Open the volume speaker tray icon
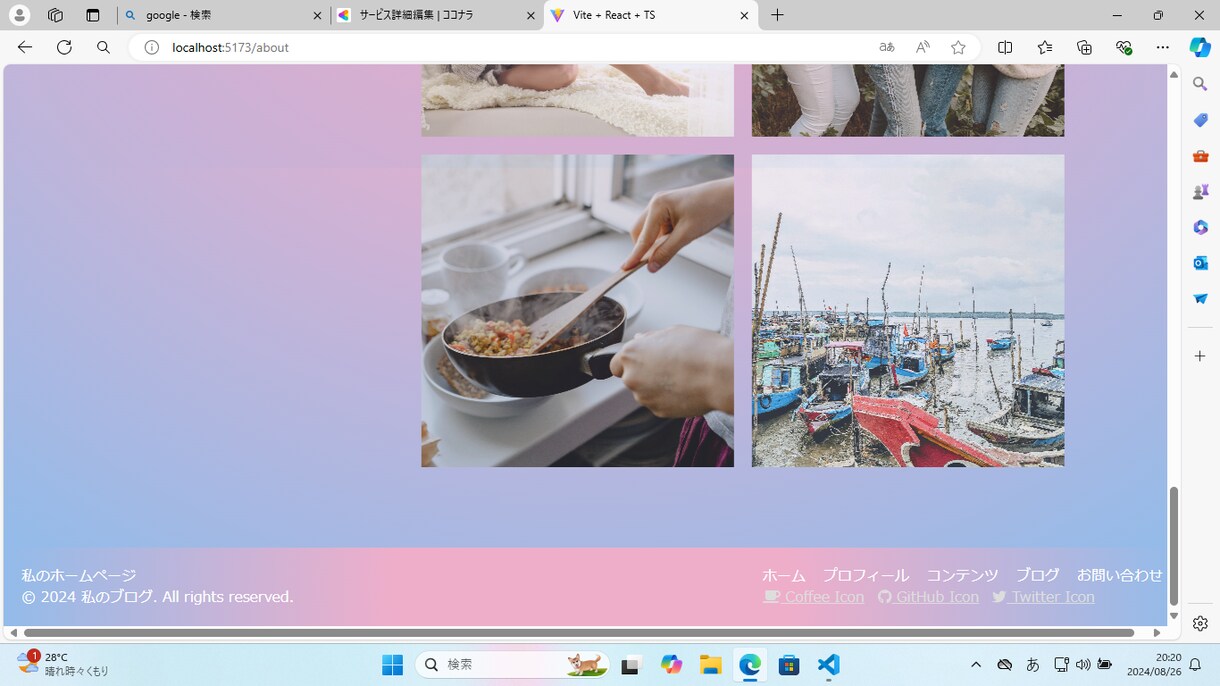The height and width of the screenshot is (686, 1220). tap(1083, 665)
